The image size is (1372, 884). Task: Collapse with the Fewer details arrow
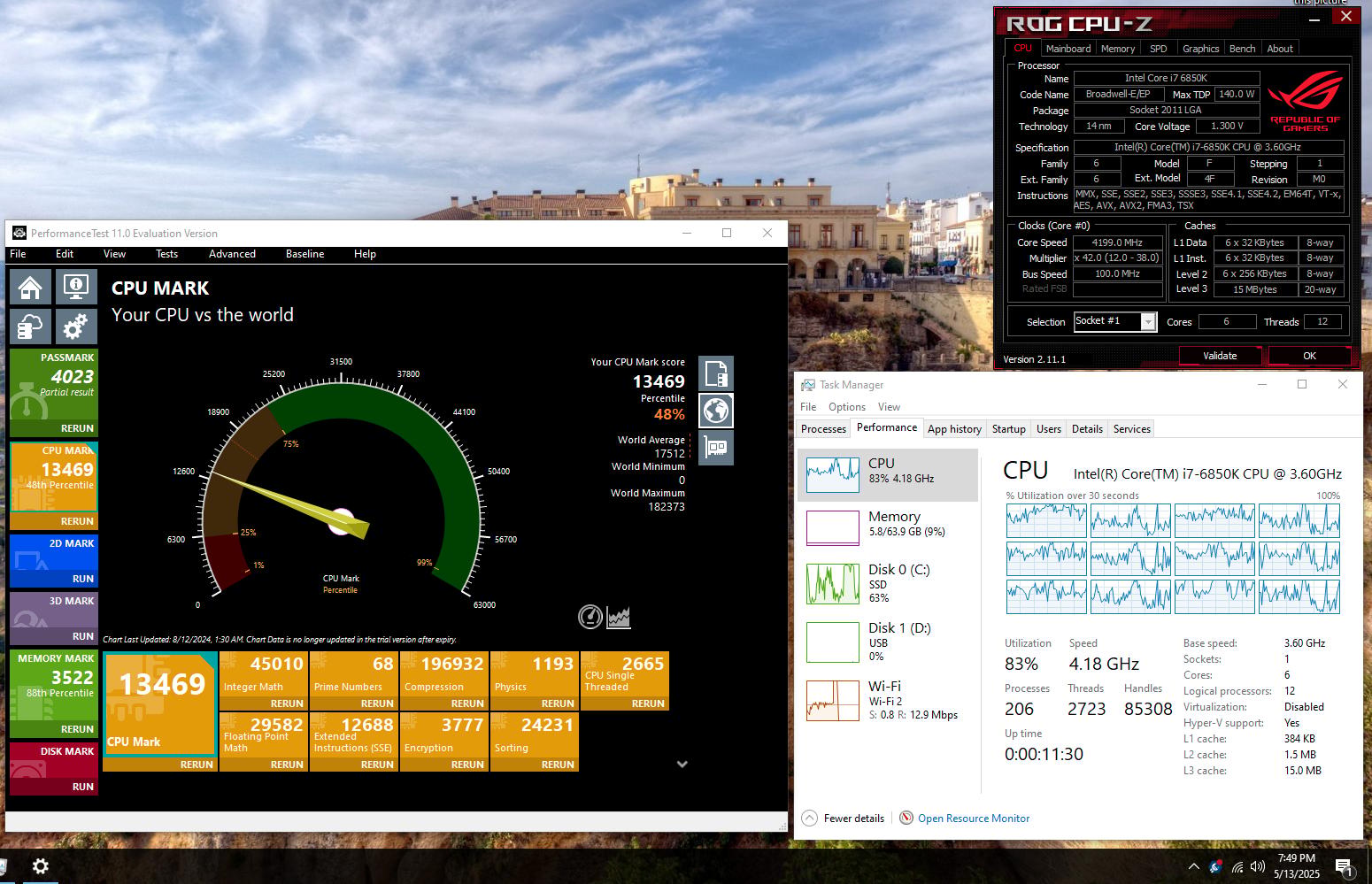[x=809, y=818]
